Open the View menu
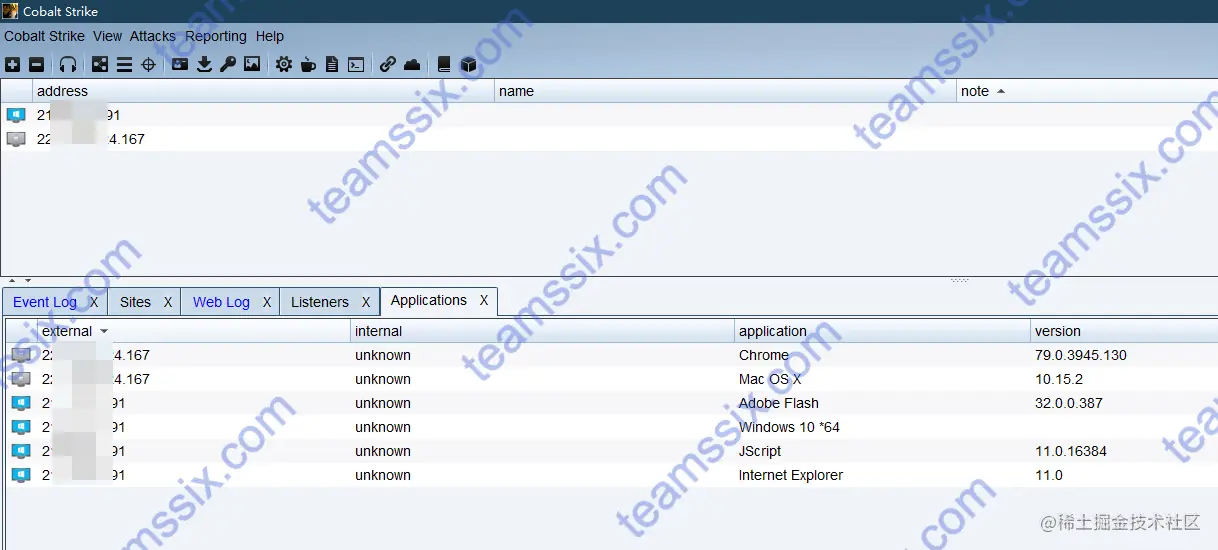The width and height of the screenshot is (1218, 550). [107, 36]
